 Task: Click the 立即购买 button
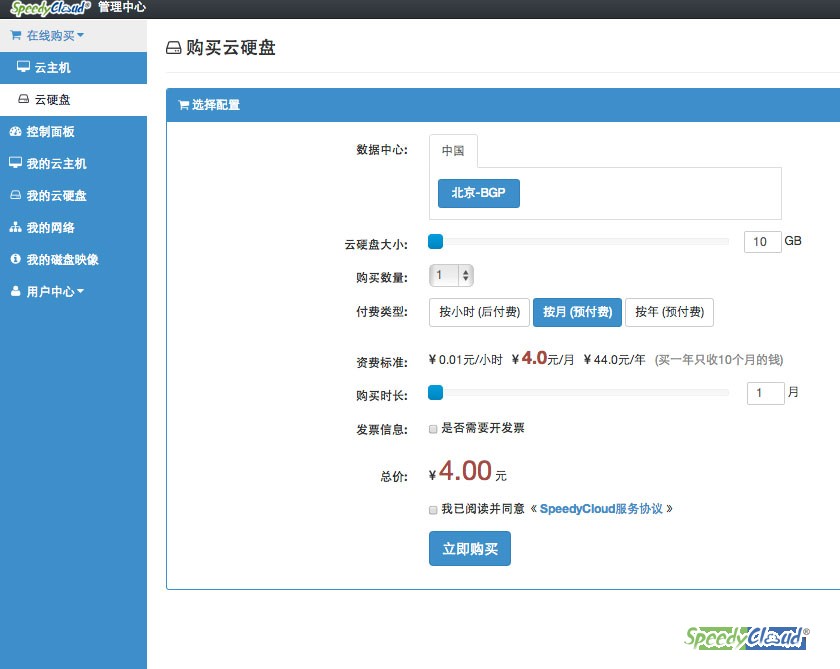[x=470, y=548]
